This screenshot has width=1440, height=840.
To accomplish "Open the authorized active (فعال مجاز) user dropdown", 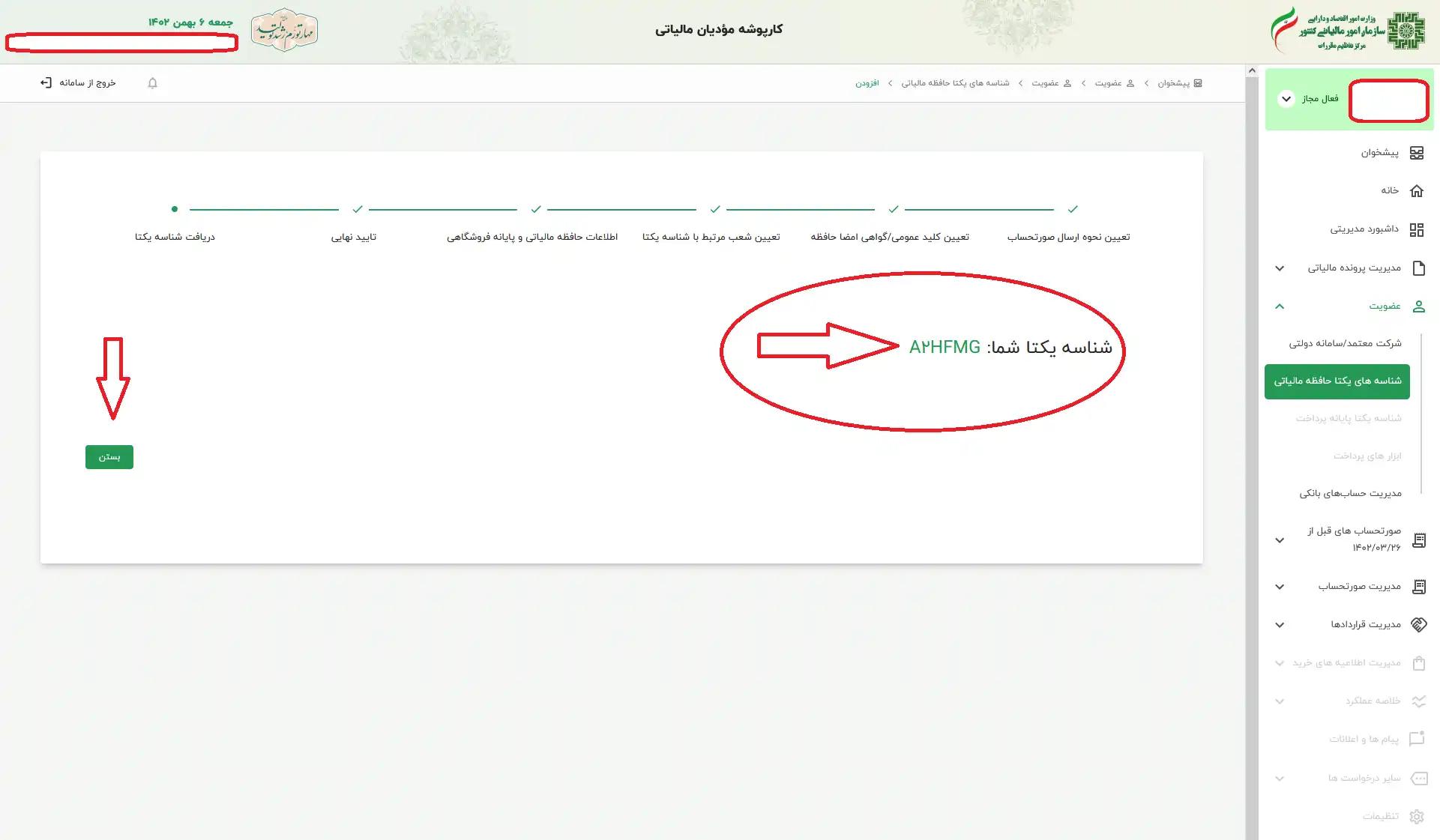I will pos(1286,99).
